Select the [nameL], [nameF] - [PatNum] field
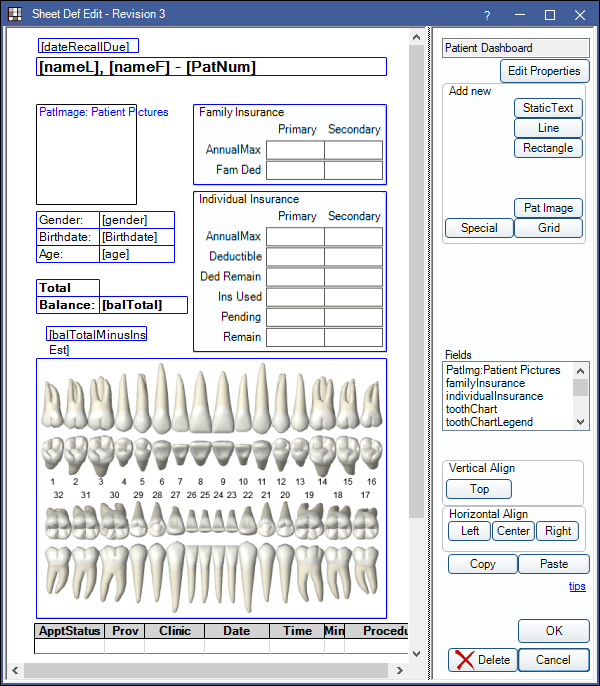The width and height of the screenshot is (600, 686). pyautogui.click(x=211, y=66)
